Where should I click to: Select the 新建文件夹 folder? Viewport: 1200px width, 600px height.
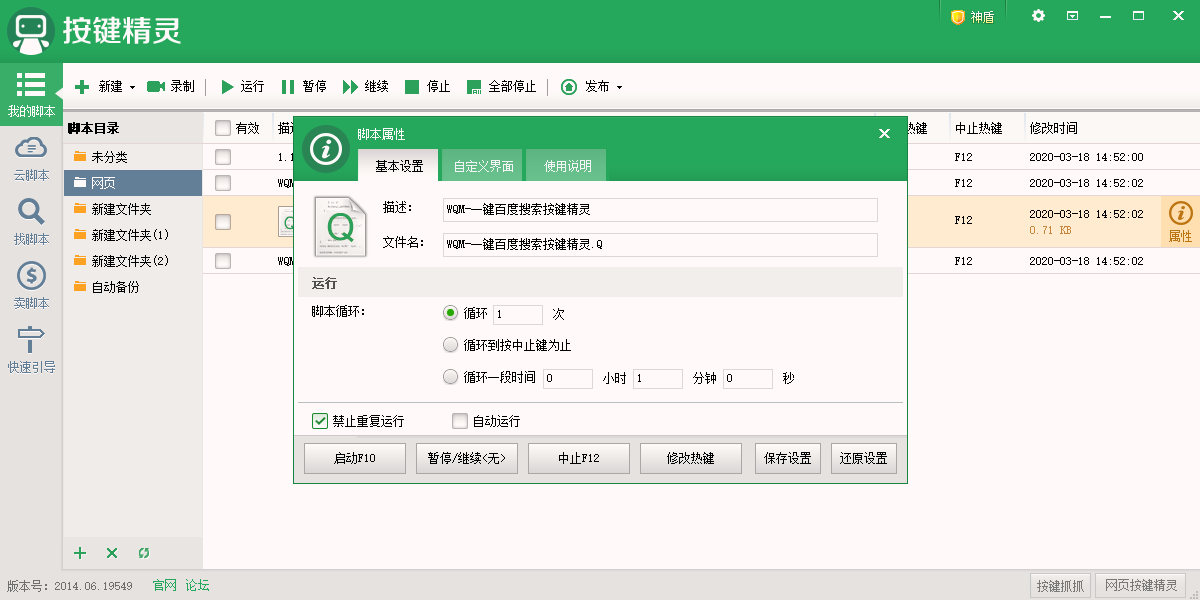click(132, 209)
